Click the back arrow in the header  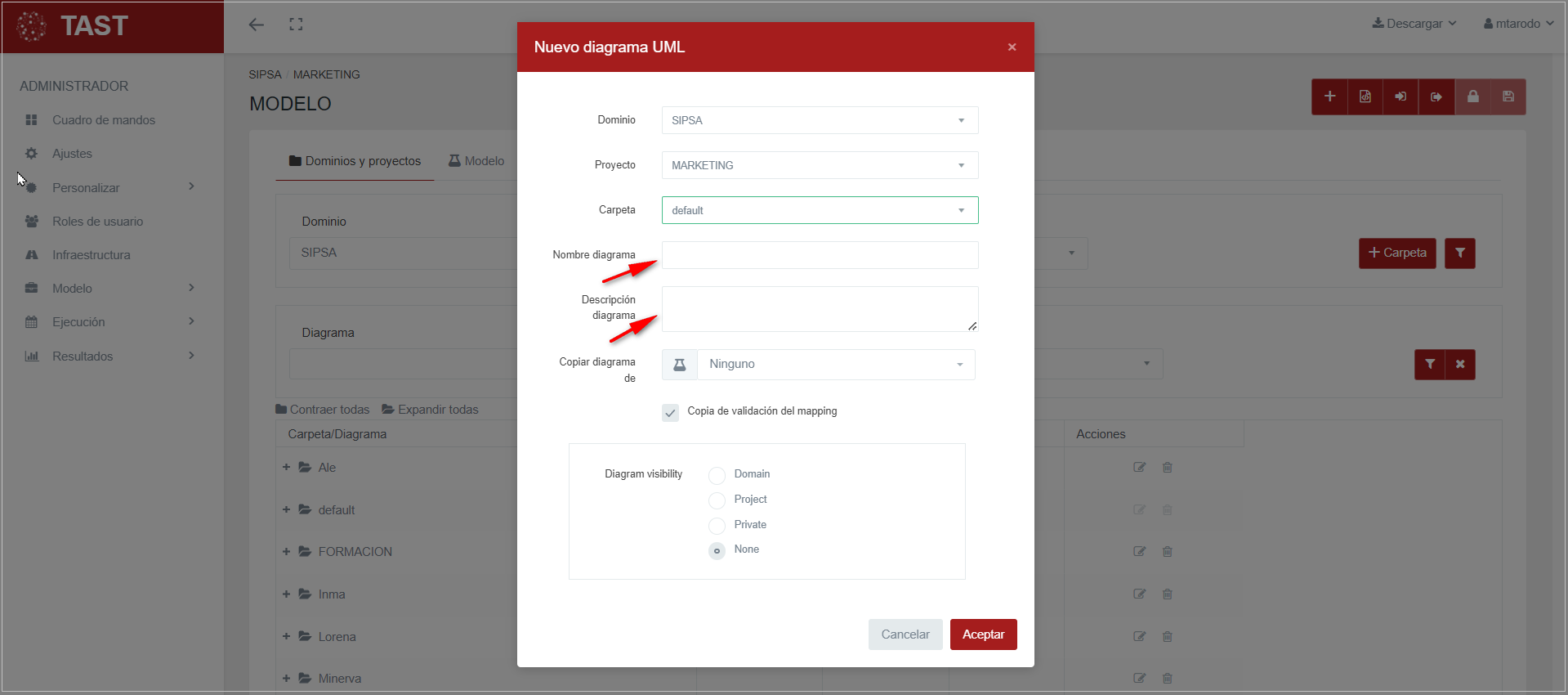click(x=257, y=25)
